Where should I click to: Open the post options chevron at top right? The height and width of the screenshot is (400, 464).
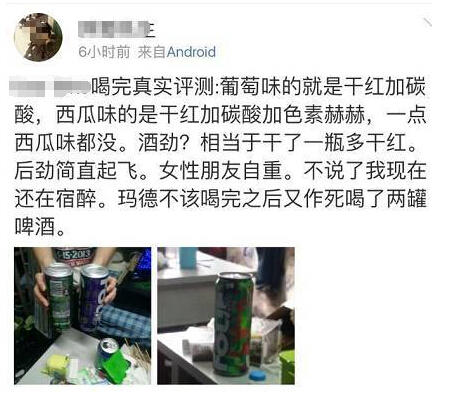427,22
